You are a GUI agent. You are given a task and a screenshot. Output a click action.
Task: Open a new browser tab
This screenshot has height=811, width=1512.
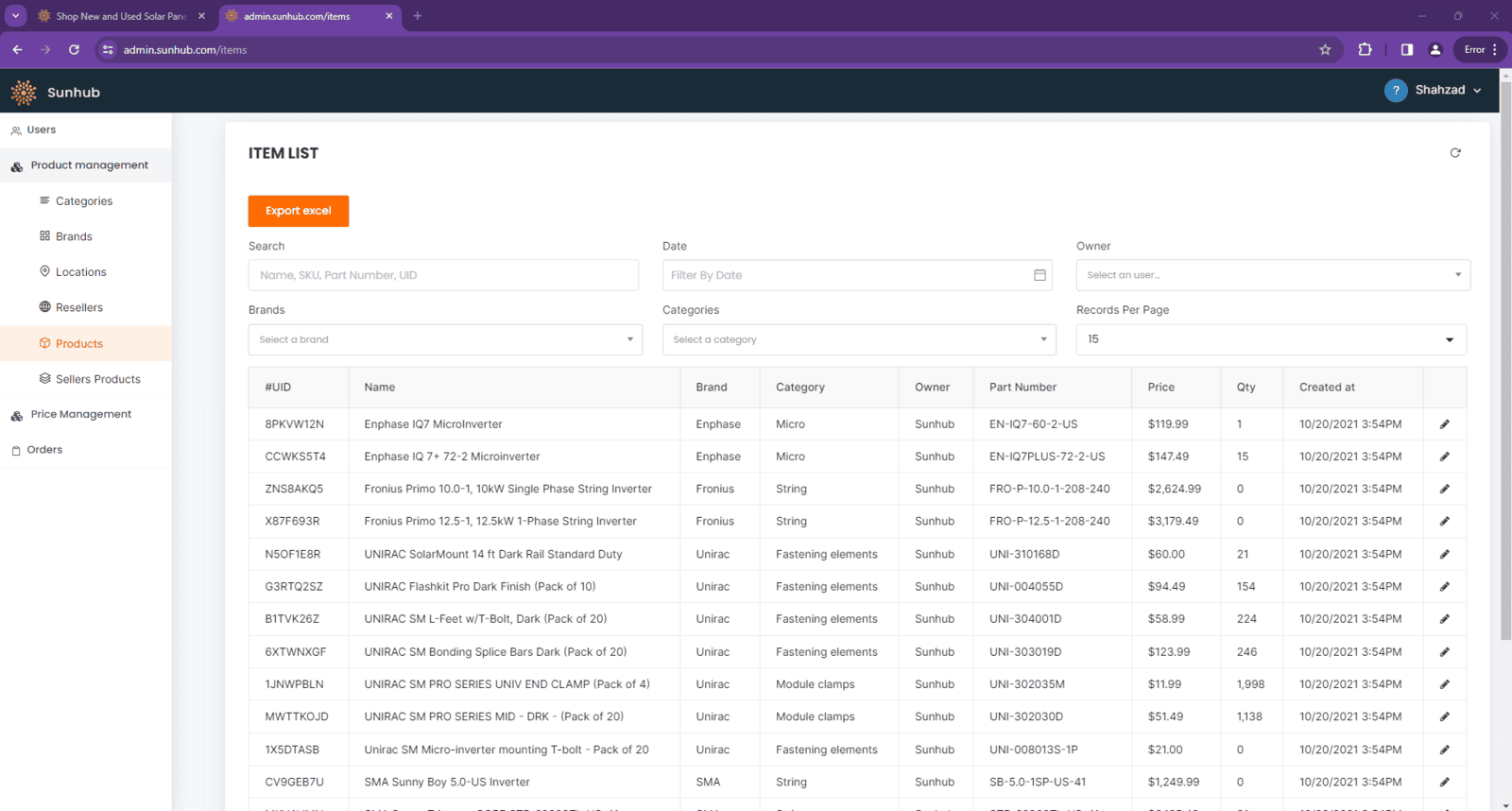pos(418,16)
